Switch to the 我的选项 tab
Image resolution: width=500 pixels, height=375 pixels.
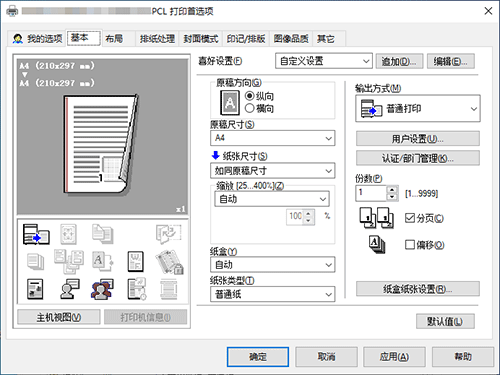[x=37, y=39]
